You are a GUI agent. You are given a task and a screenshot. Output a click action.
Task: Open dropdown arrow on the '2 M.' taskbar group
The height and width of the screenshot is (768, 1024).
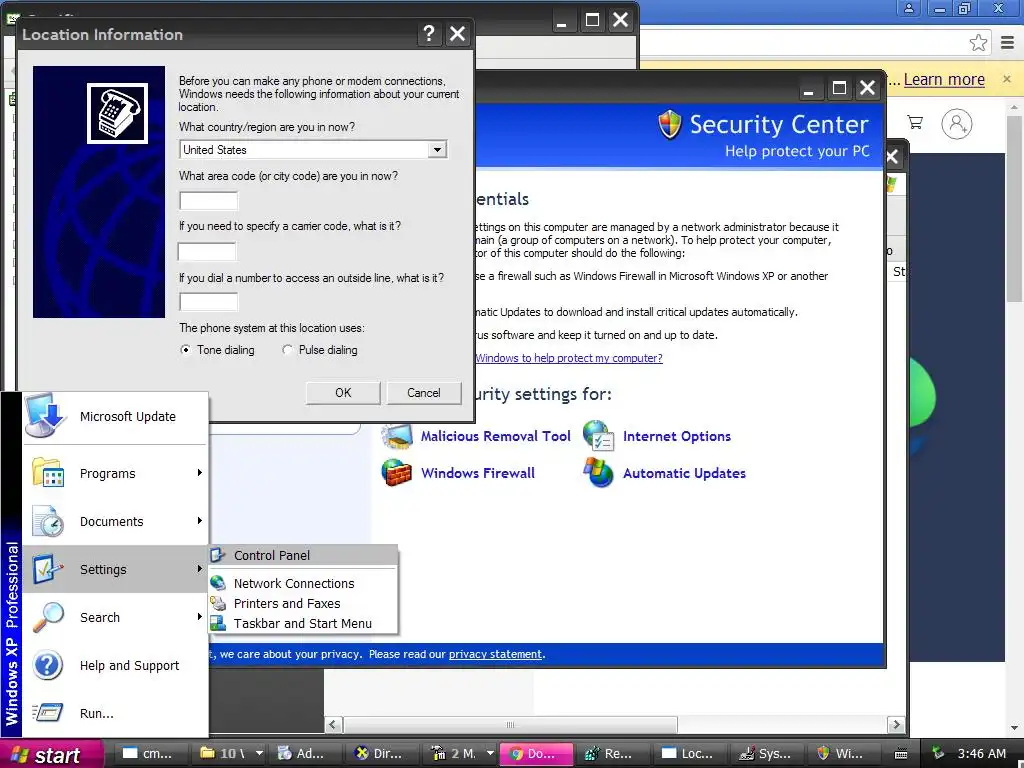(x=490, y=753)
